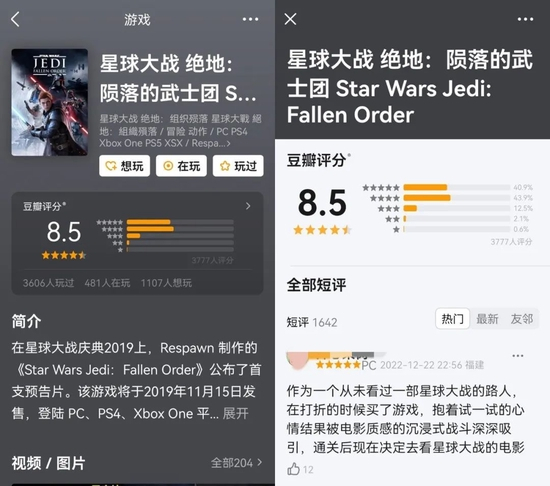Open the Jedi Fallen Order cover image
This screenshot has height=486, width=550.
tap(49, 102)
